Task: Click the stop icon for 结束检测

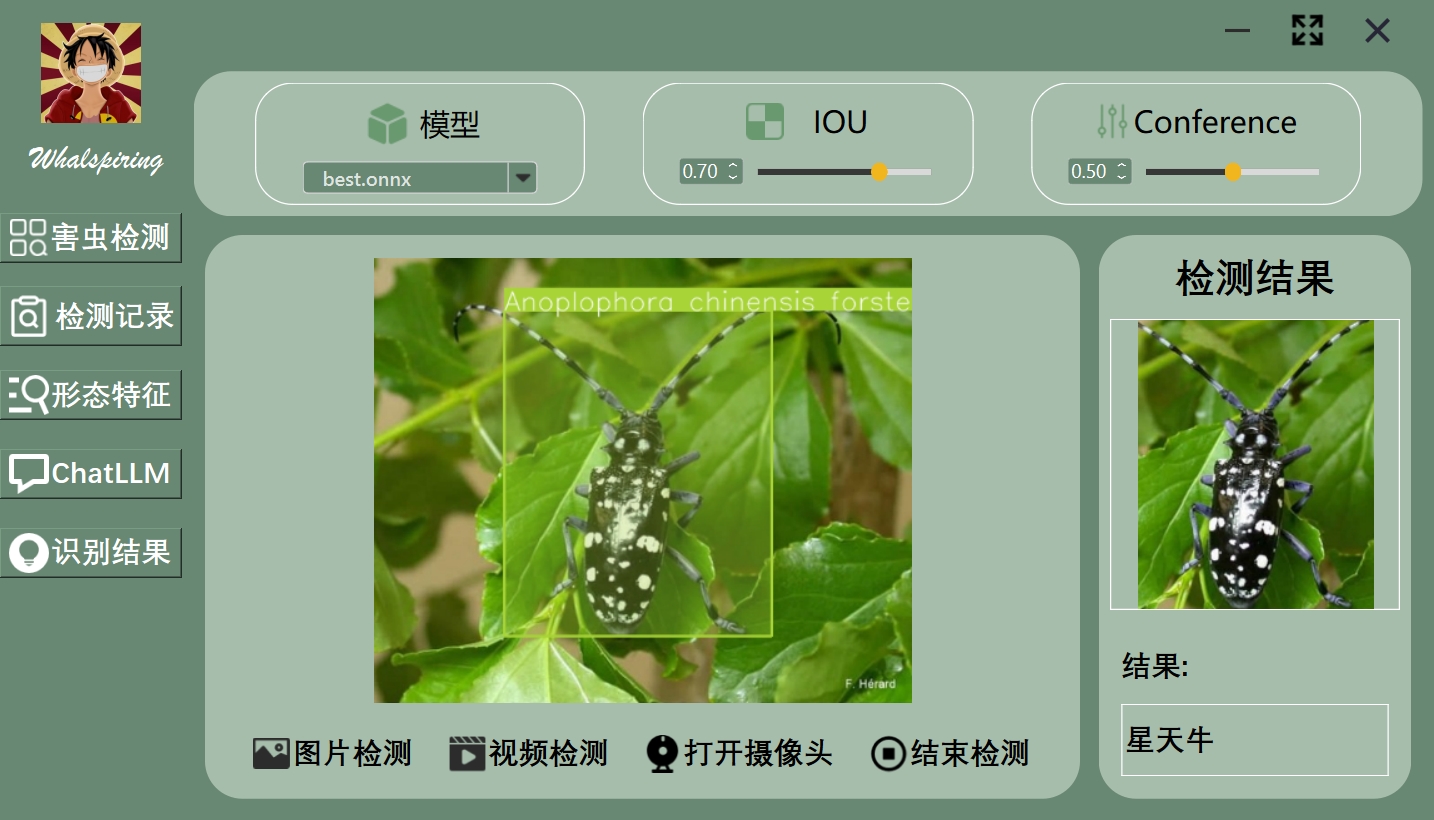Action: (888, 753)
